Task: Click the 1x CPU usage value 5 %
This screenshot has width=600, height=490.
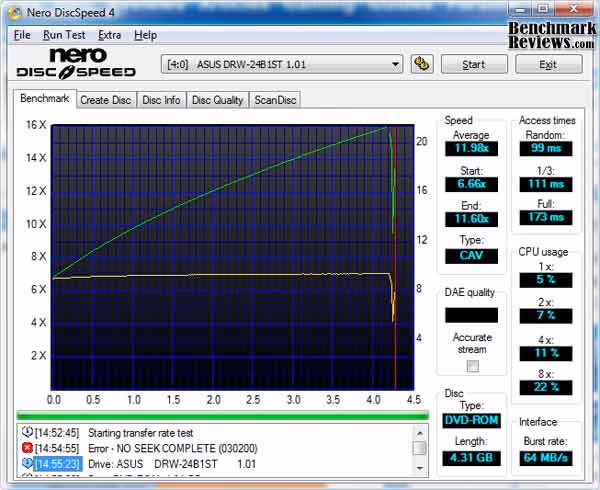Action: (546, 280)
